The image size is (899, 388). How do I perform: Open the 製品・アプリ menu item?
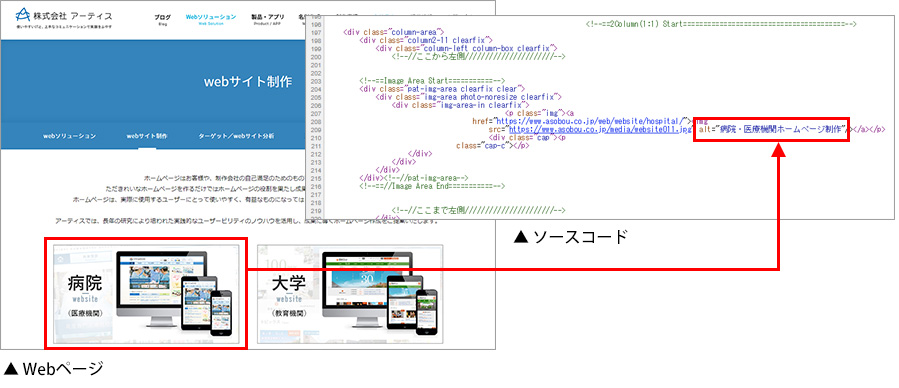268,19
